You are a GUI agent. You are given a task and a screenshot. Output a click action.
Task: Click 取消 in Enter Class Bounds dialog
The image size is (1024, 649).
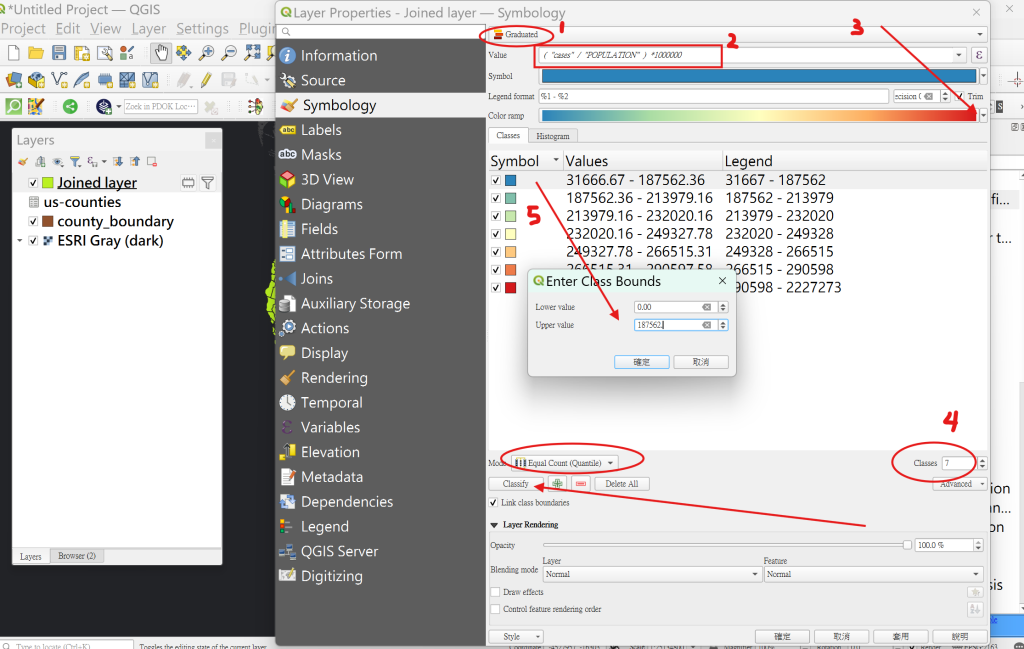(x=701, y=362)
